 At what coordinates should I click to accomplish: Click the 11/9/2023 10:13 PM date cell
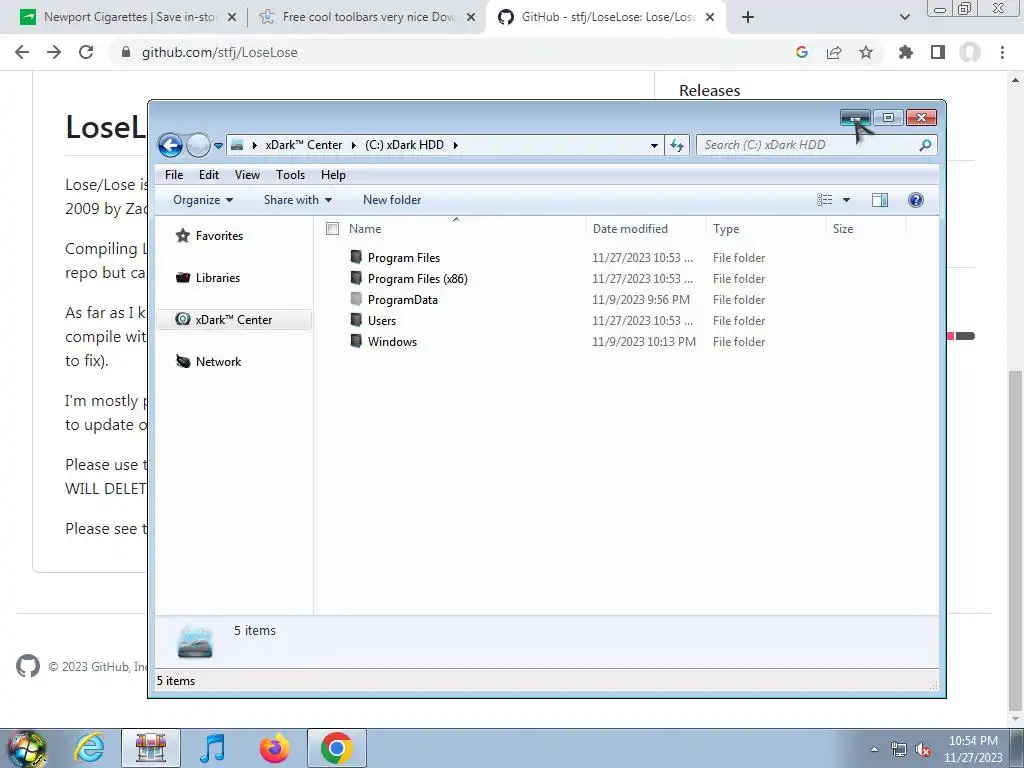[644, 342]
